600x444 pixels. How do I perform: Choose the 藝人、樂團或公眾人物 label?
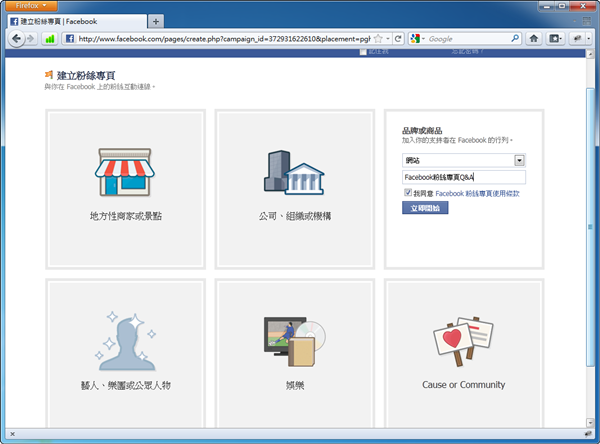pyautogui.click(x=126, y=385)
